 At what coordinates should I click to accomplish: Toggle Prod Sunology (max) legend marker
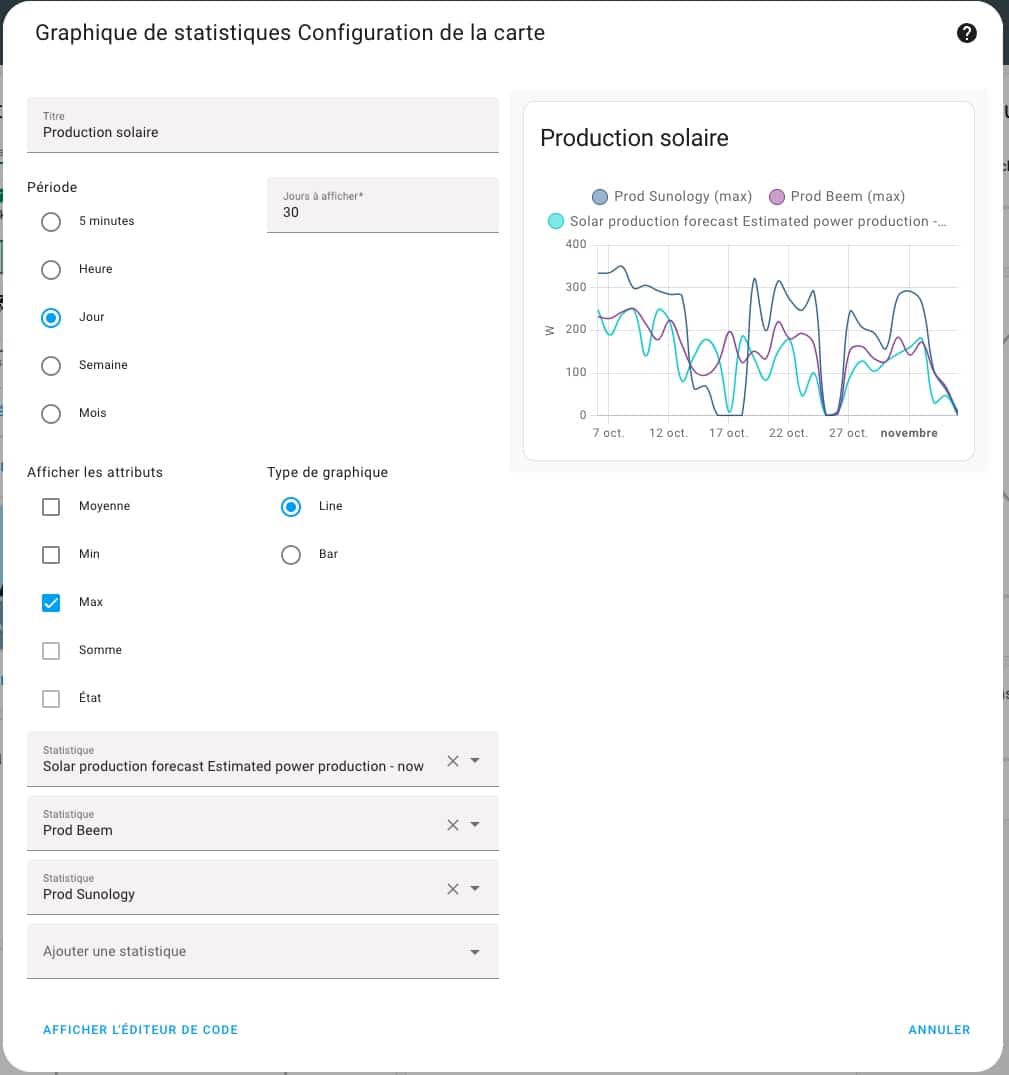[x=600, y=197]
